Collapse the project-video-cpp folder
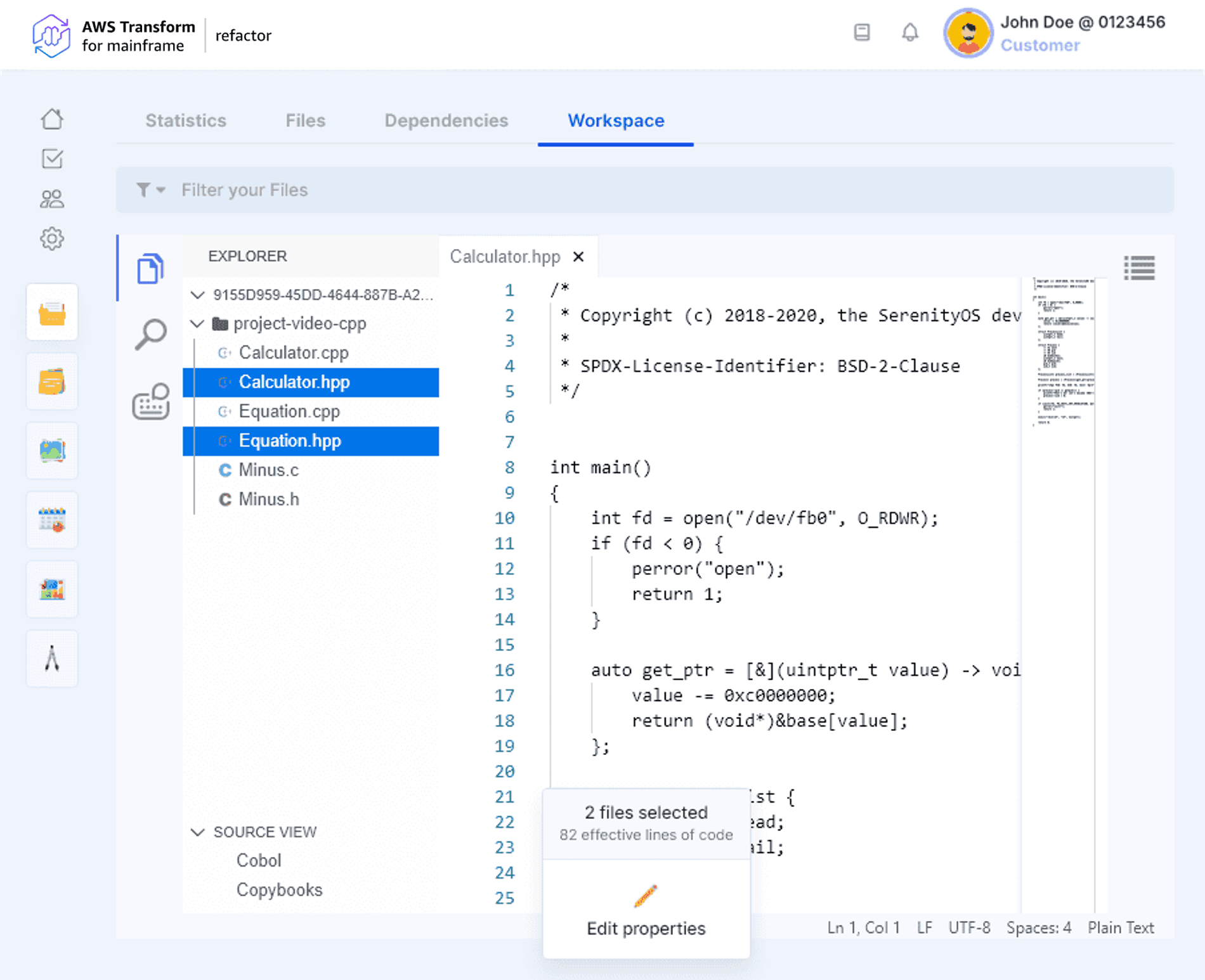Image resolution: width=1205 pixels, height=980 pixels. (197, 323)
